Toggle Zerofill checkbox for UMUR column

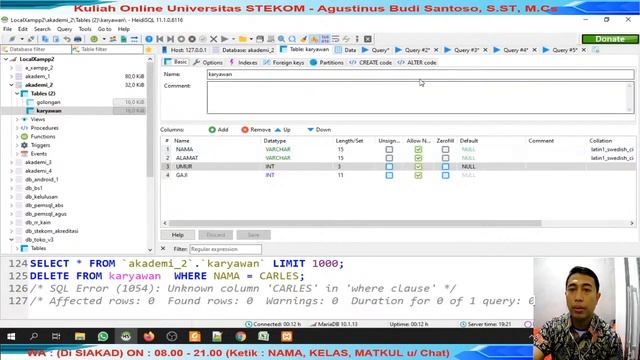pos(445,167)
